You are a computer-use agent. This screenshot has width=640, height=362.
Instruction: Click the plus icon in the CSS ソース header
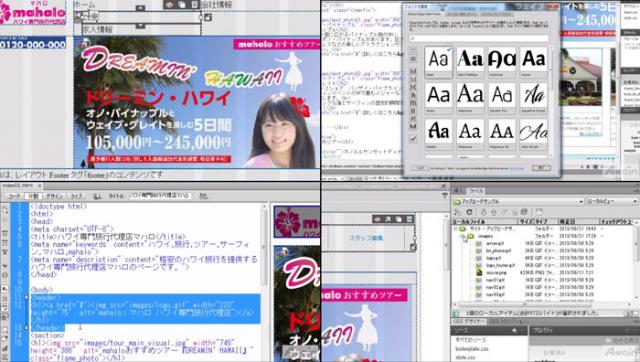point(514,330)
